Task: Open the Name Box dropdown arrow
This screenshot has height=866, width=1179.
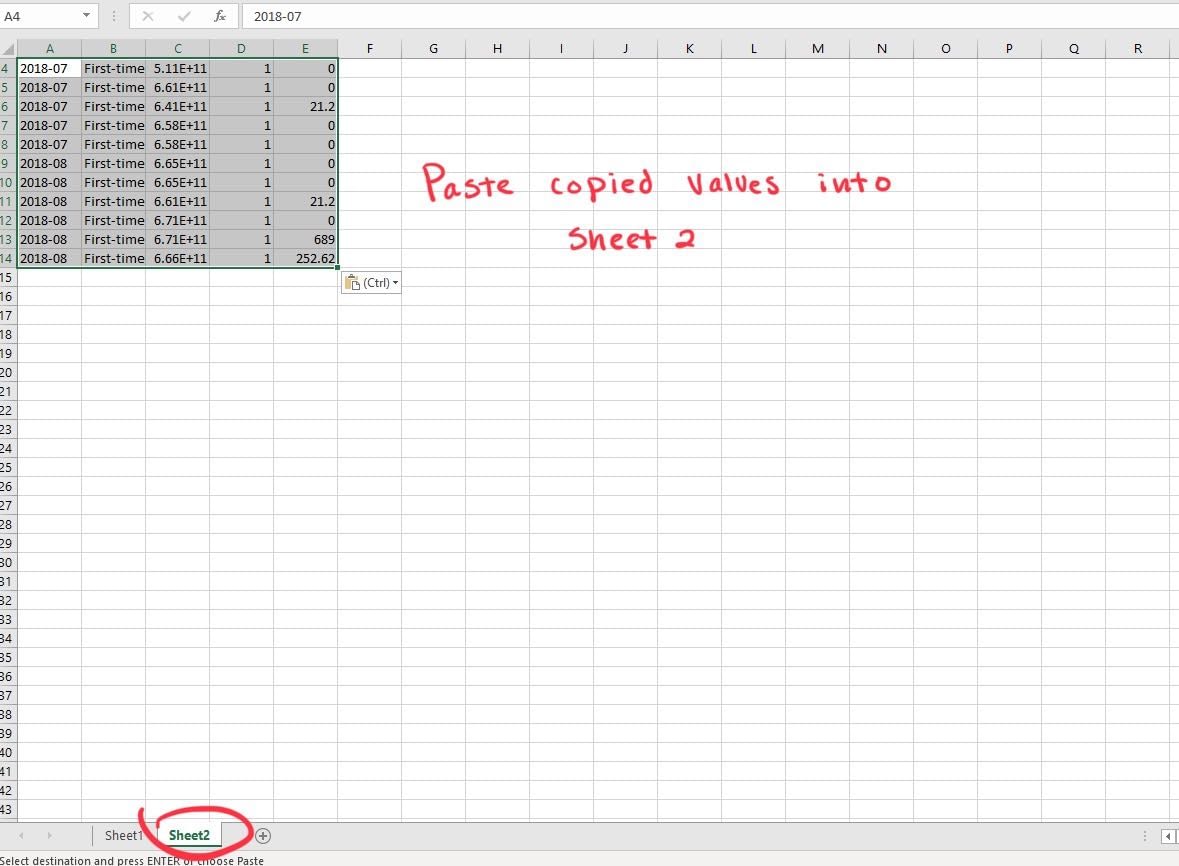Action: click(86, 16)
